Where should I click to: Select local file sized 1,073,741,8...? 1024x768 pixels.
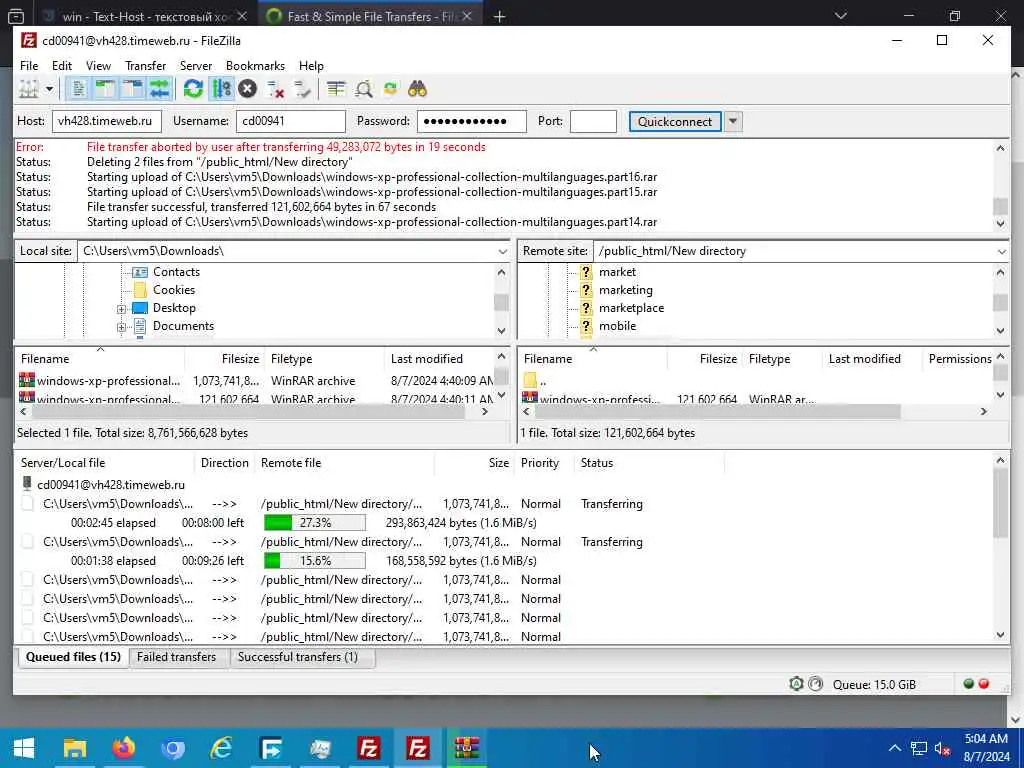[x=256, y=381]
